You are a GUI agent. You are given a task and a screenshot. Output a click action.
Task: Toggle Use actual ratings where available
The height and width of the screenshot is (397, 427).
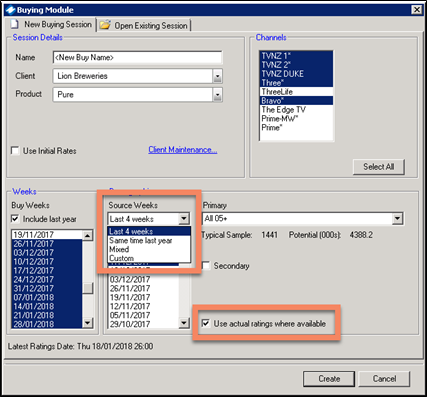pos(206,323)
